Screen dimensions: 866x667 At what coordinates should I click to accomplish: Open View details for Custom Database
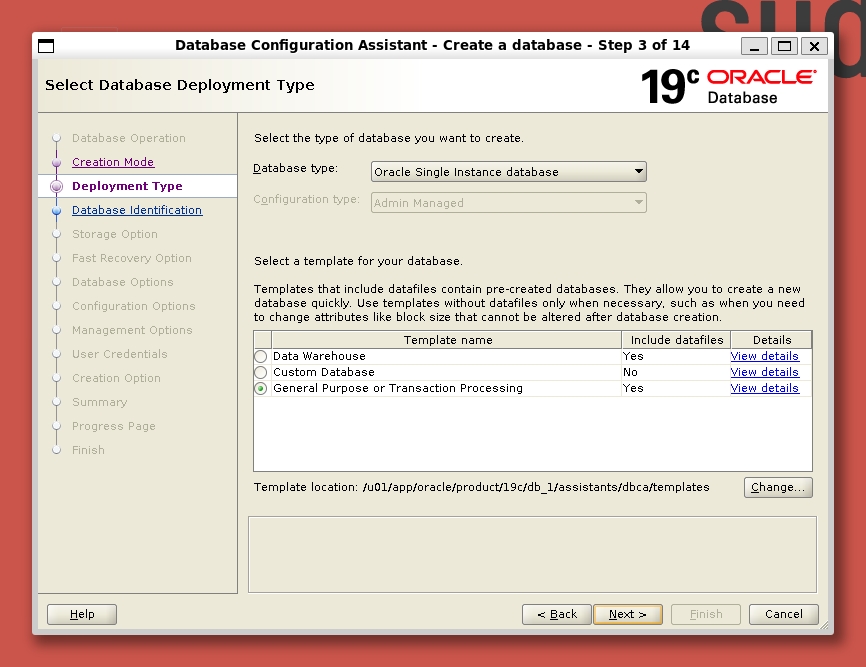coord(764,372)
